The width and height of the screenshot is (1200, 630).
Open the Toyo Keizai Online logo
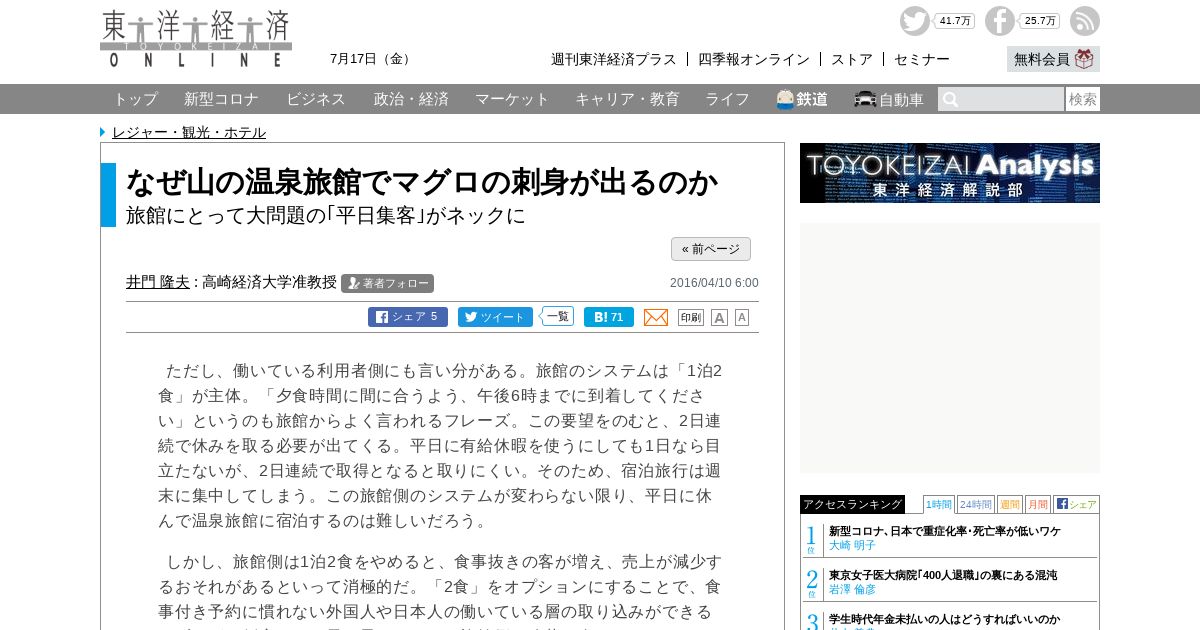(196, 38)
